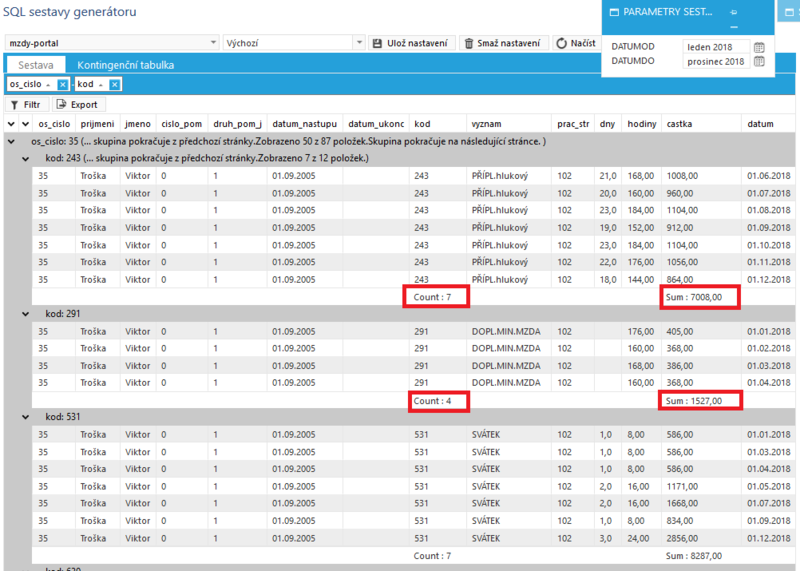Image resolution: width=800 pixels, height=571 pixels.
Task: Switch to Kontingenční tabulka tab
Action: point(126,65)
